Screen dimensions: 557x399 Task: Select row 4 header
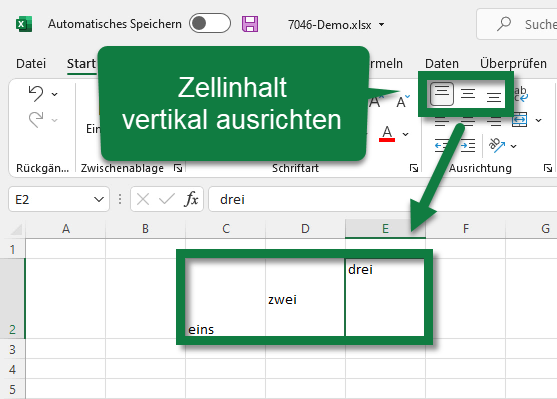coord(12,369)
